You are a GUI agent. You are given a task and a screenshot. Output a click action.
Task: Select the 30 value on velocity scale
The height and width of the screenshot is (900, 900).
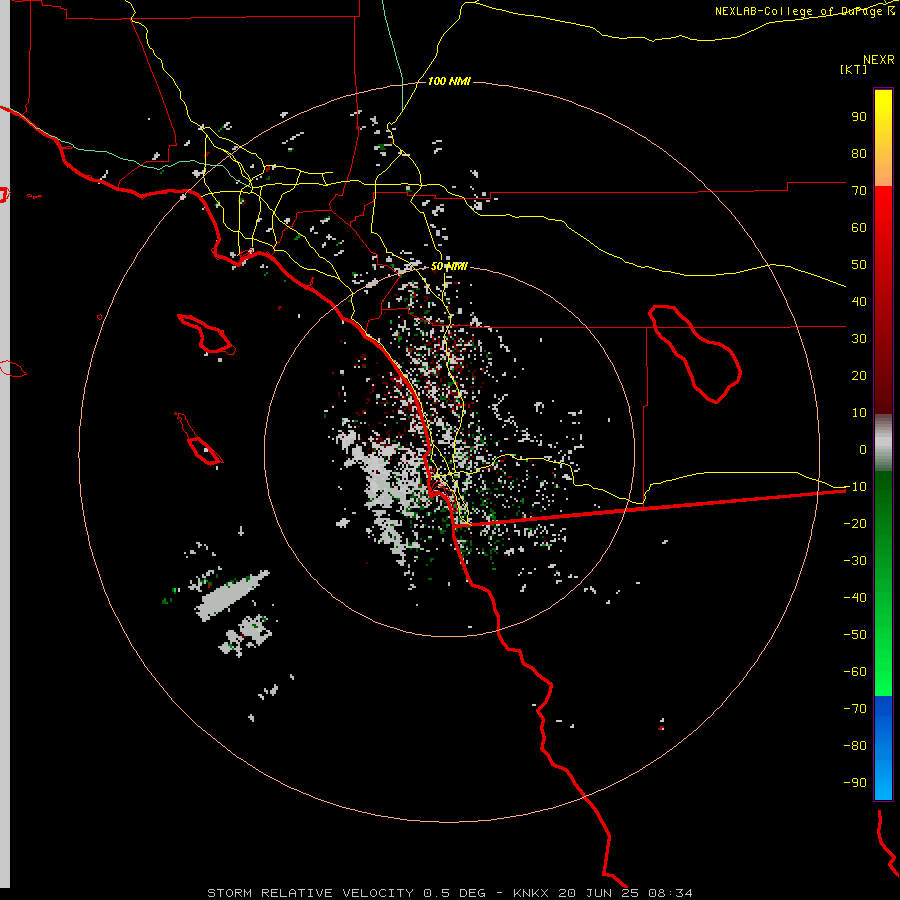[x=859, y=339]
